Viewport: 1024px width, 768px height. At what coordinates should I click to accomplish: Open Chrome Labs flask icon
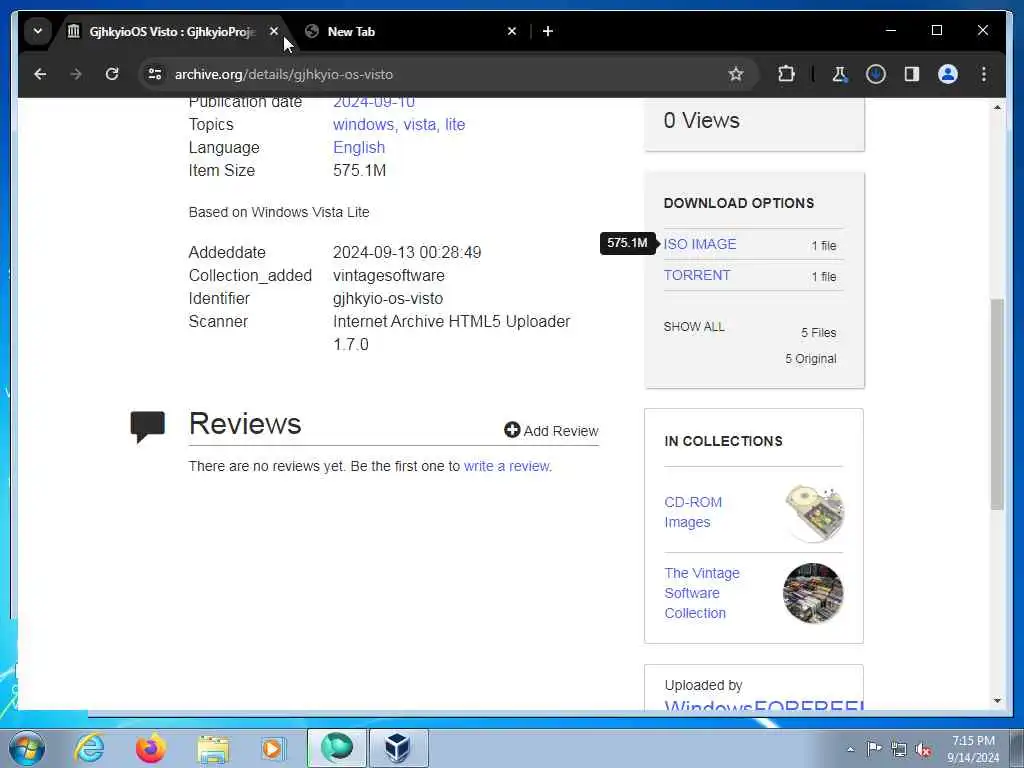click(840, 74)
